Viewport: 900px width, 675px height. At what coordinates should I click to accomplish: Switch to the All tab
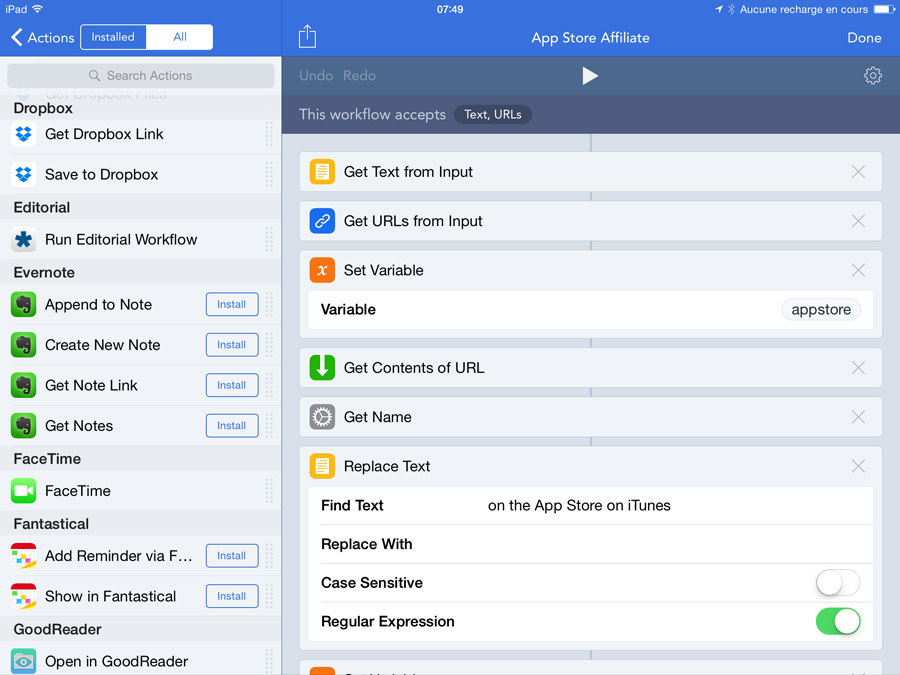(180, 37)
